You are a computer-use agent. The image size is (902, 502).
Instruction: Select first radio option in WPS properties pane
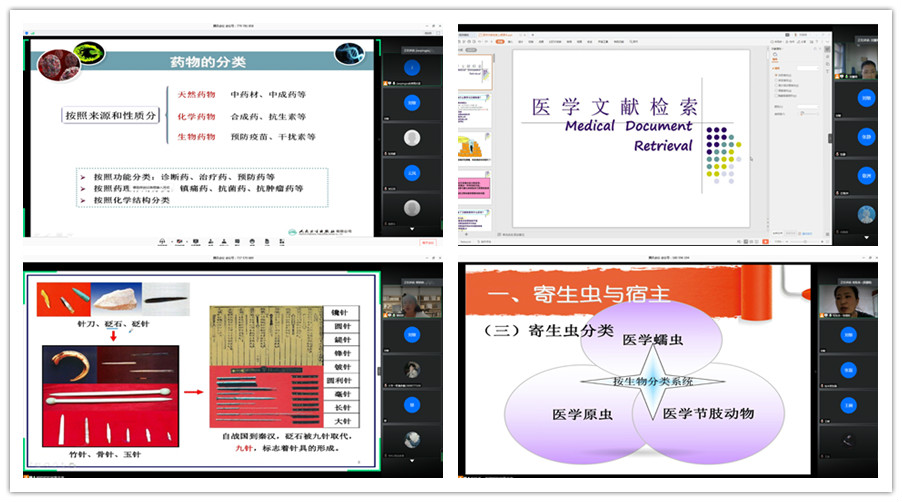[x=778, y=74]
